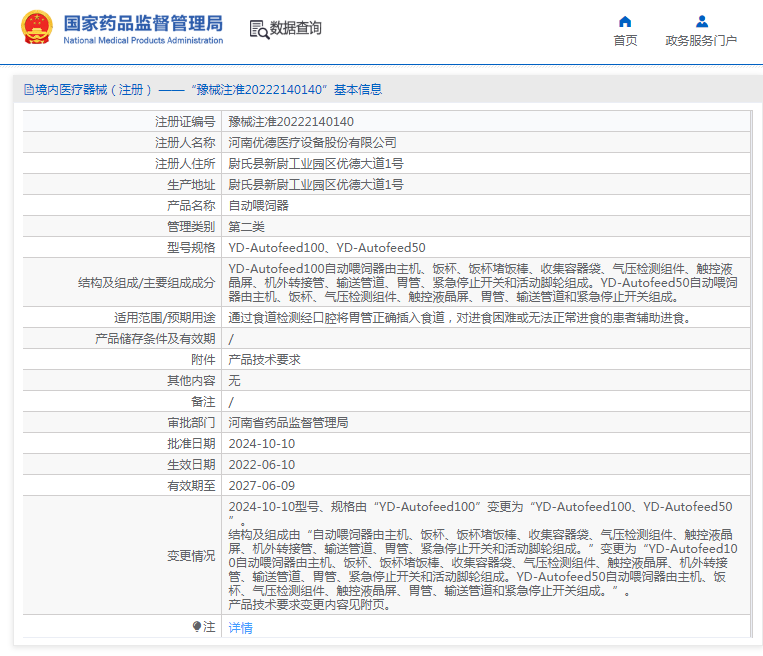Select product name 自动喂饲器
This screenshot has width=763, height=656.
tap(258, 205)
